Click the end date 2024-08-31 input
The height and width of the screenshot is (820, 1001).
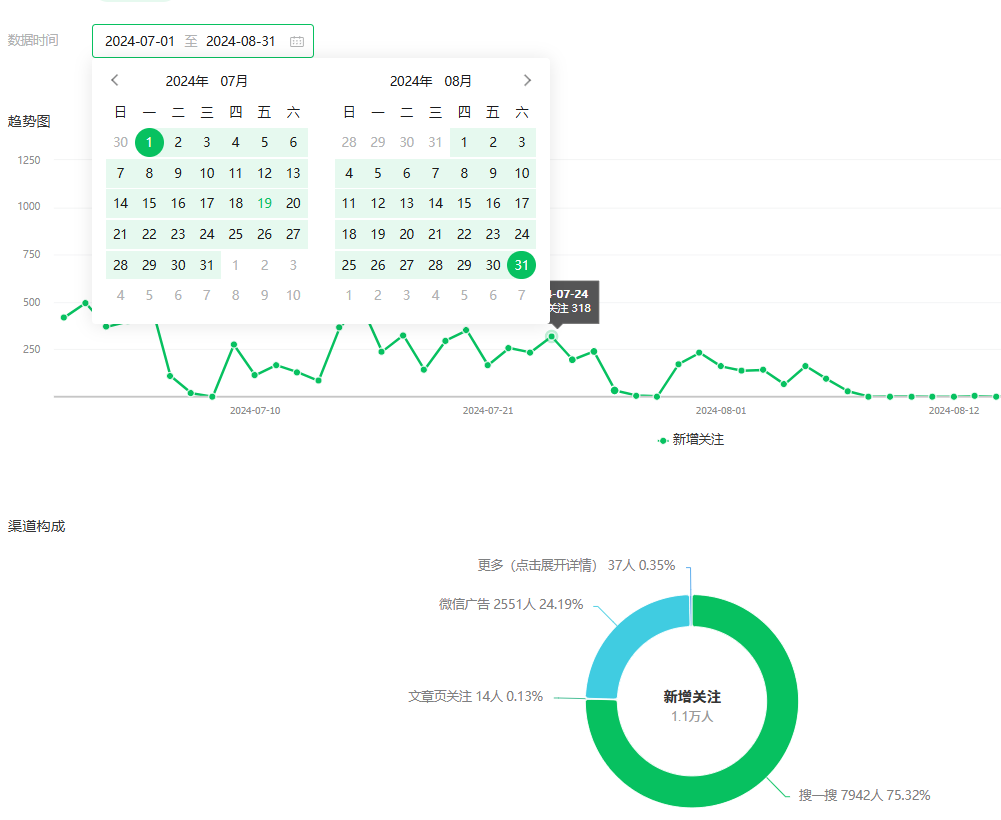pos(241,42)
